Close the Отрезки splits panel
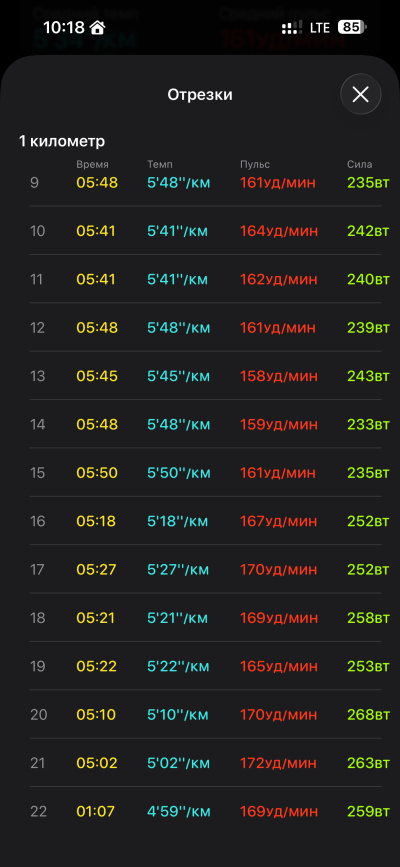The image size is (400, 867). (360, 95)
